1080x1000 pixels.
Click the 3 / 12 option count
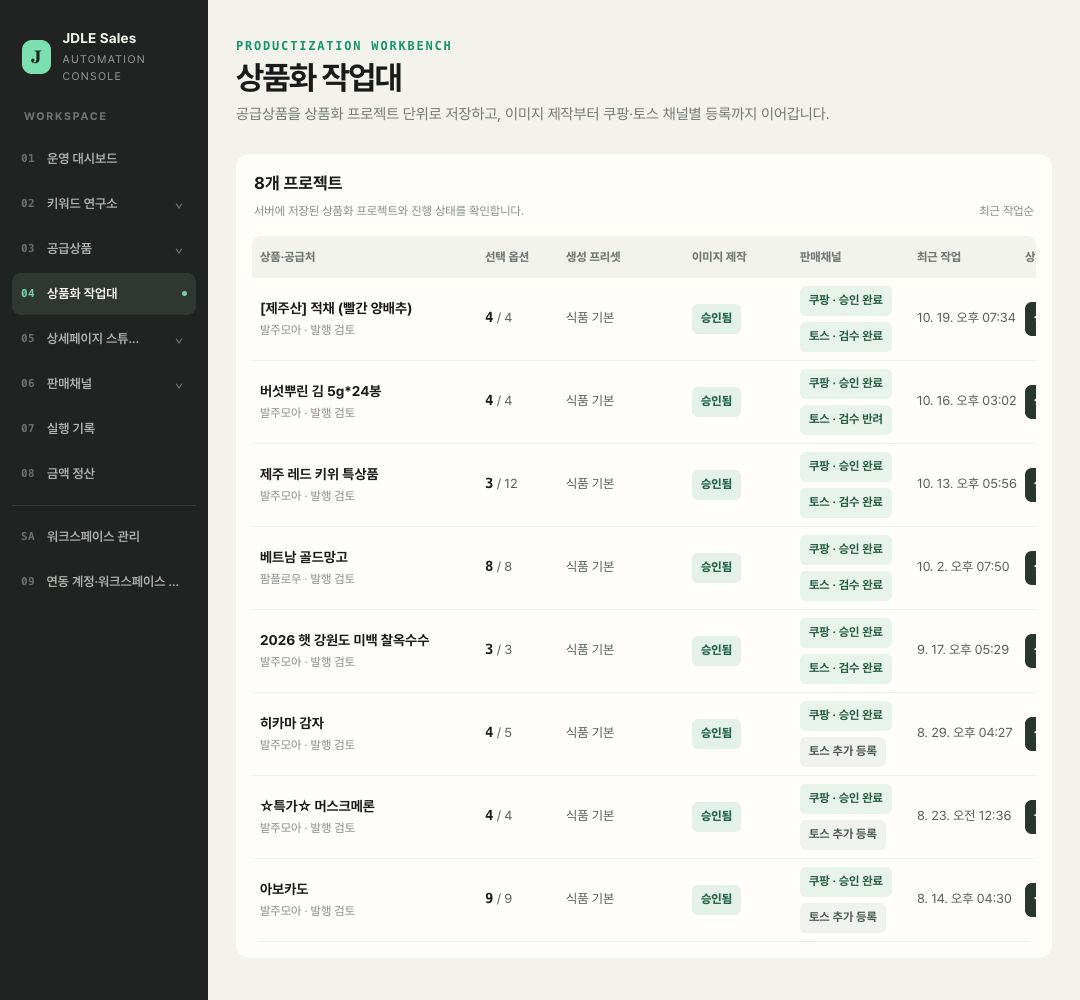click(501, 483)
